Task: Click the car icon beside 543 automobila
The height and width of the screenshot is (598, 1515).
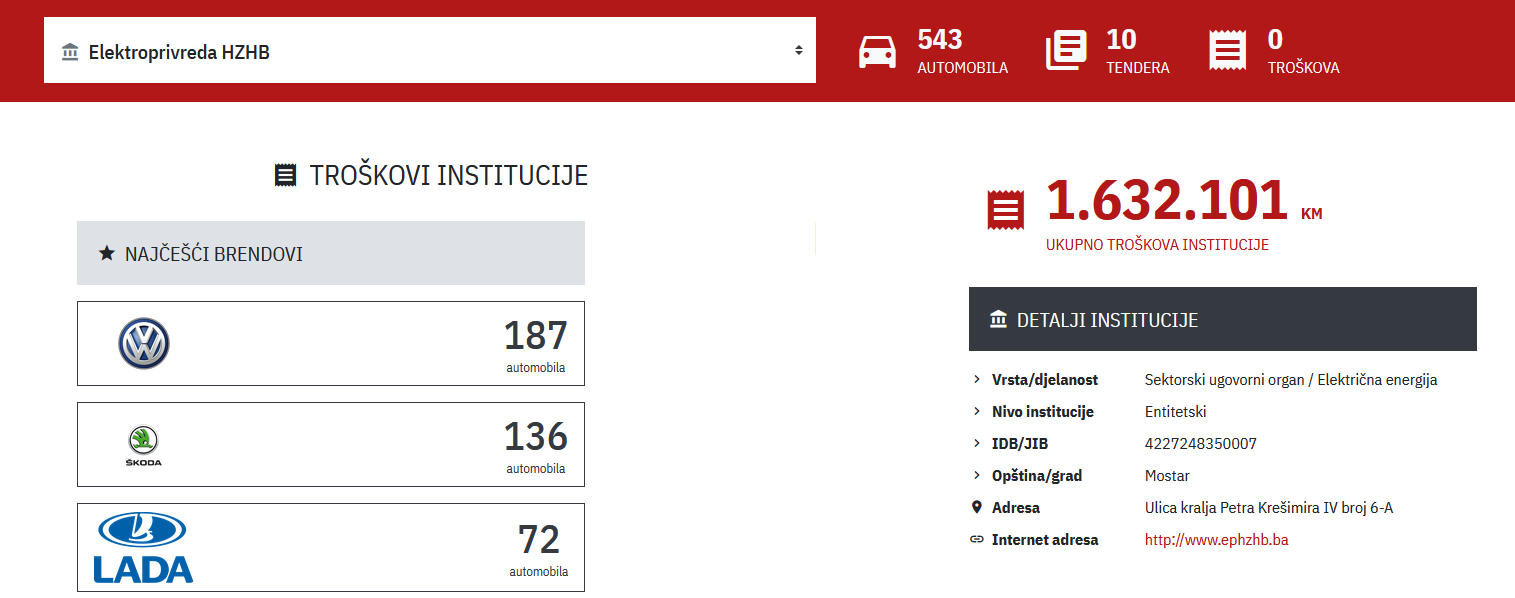Action: 878,52
